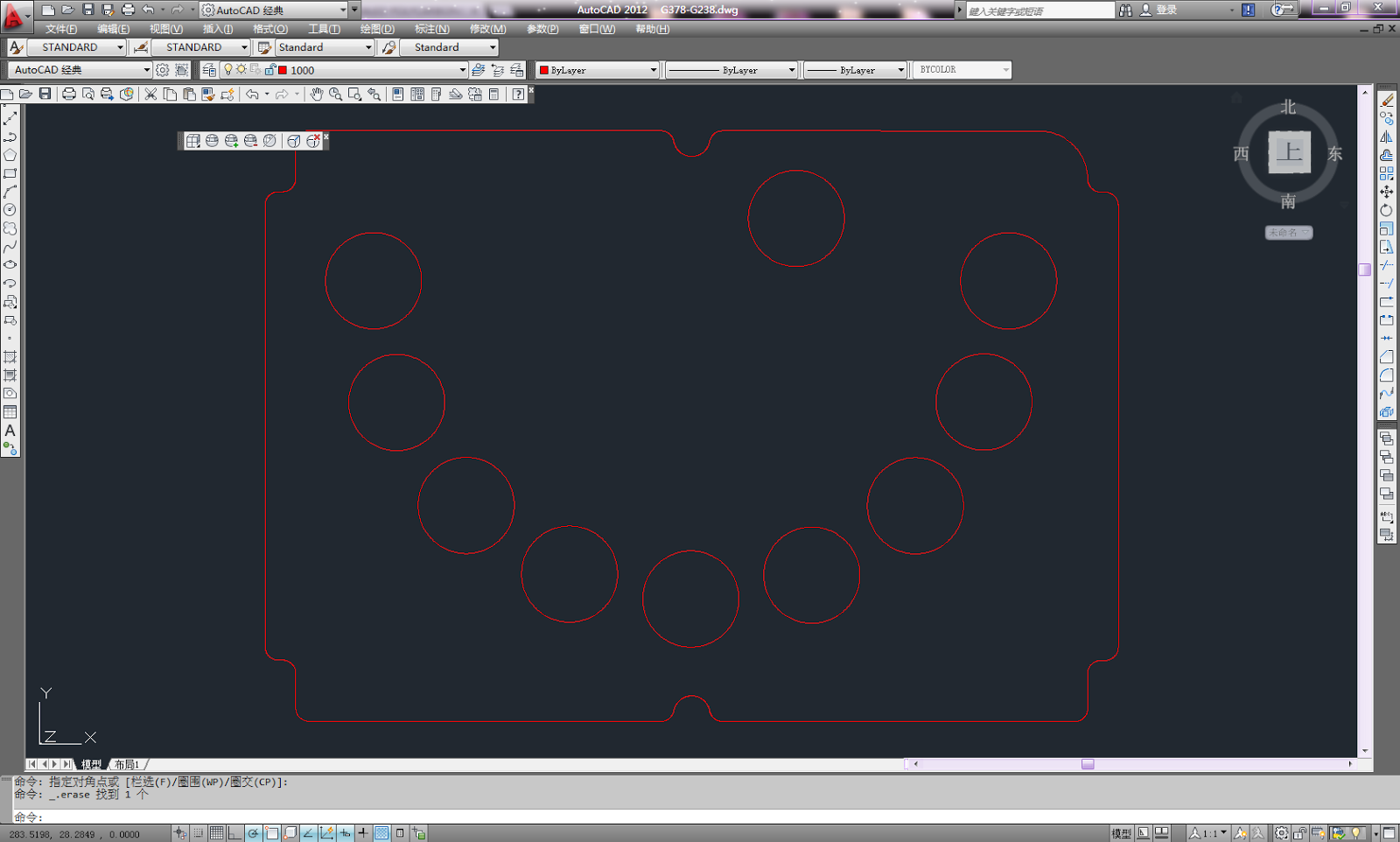Toggle Polar Tracking in status bar
Image resolution: width=1400 pixels, height=842 pixels.
pyautogui.click(x=253, y=833)
